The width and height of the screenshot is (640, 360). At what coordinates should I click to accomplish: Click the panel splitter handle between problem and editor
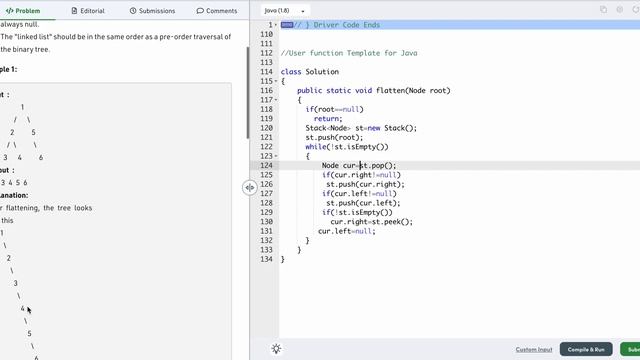(x=249, y=187)
